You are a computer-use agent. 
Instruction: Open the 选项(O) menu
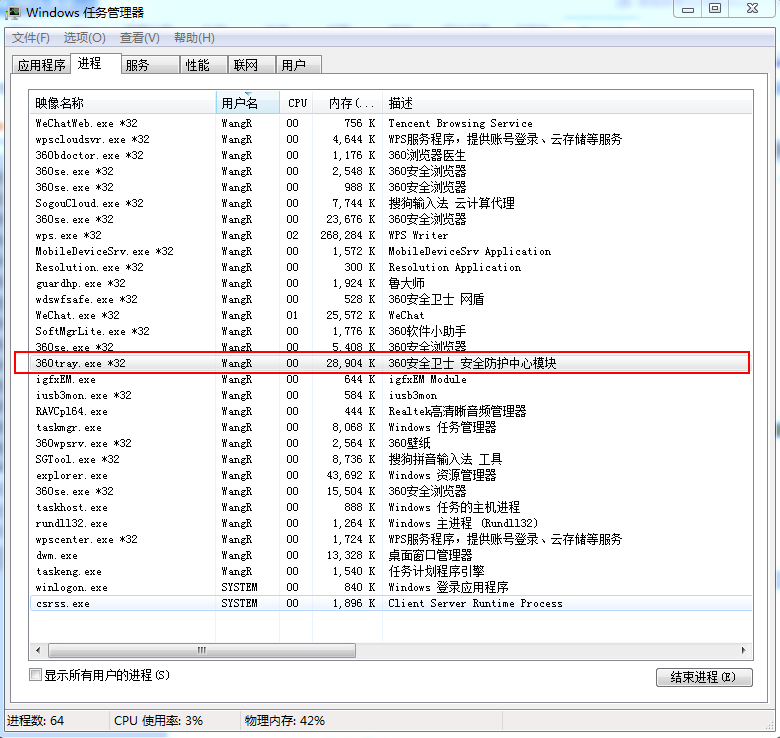84,38
